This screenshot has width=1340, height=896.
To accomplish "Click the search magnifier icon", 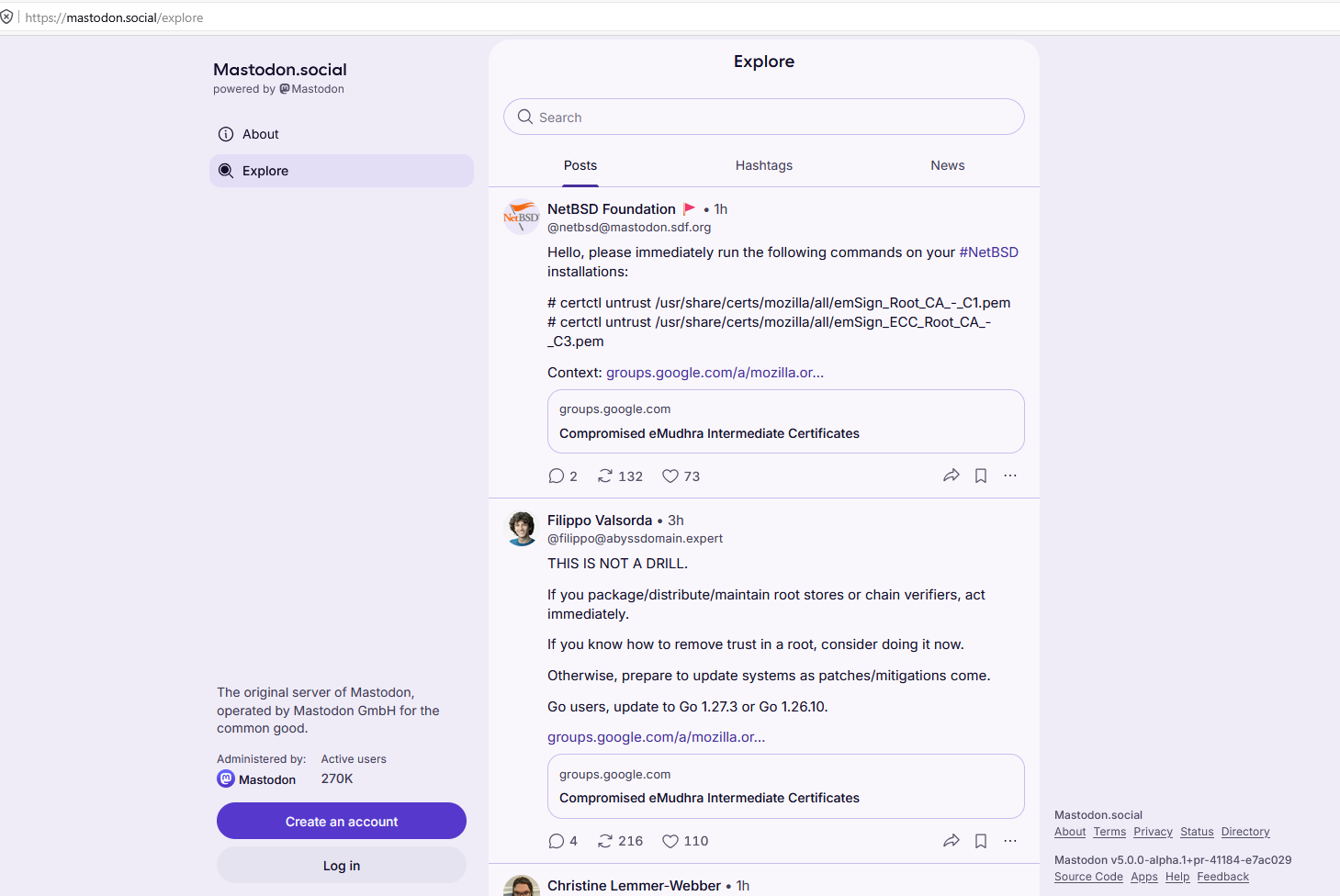I will coord(525,117).
